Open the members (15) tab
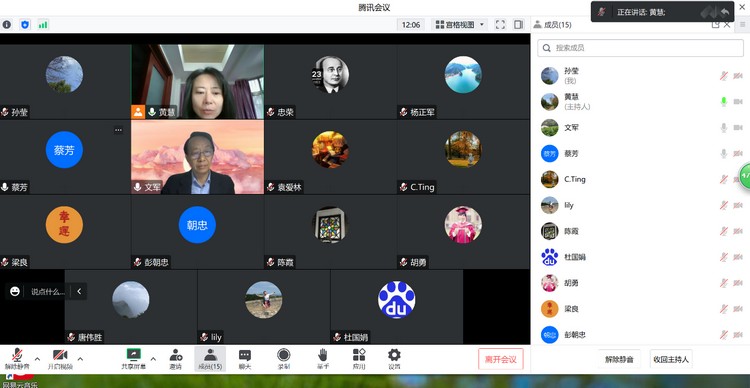Image resolution: width=750 pixels, height=388 pixels. (x=210, y=358)
